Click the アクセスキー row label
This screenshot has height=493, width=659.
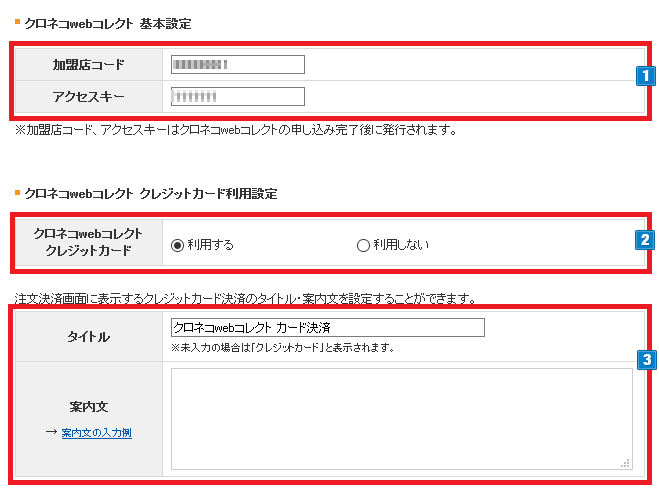(89, 97)
